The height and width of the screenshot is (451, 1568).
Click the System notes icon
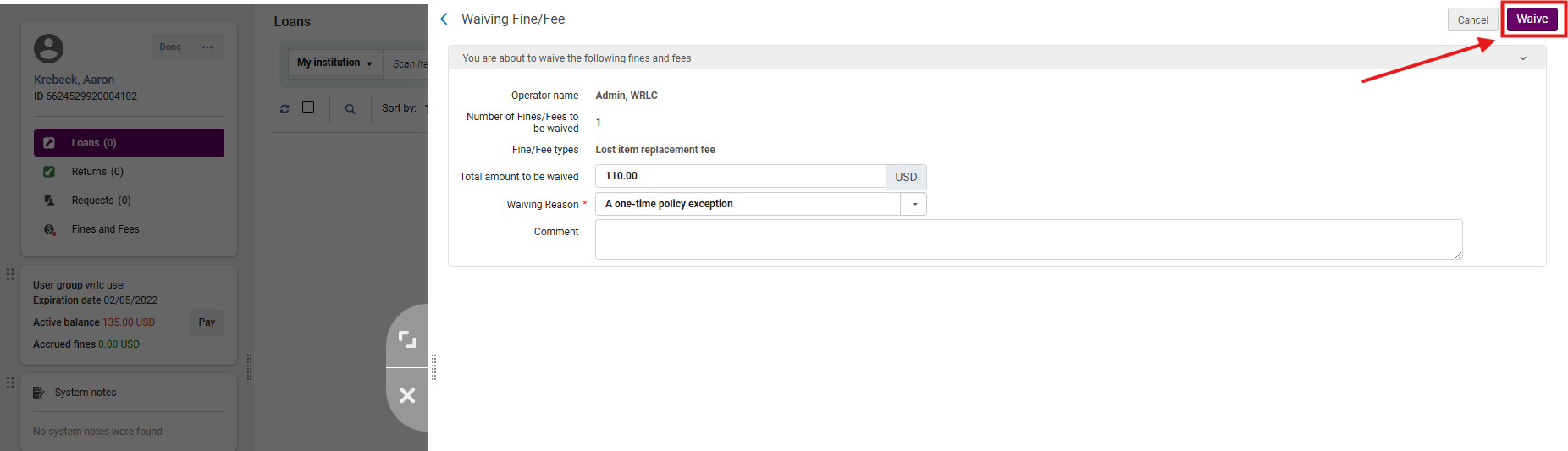(38, 393)
